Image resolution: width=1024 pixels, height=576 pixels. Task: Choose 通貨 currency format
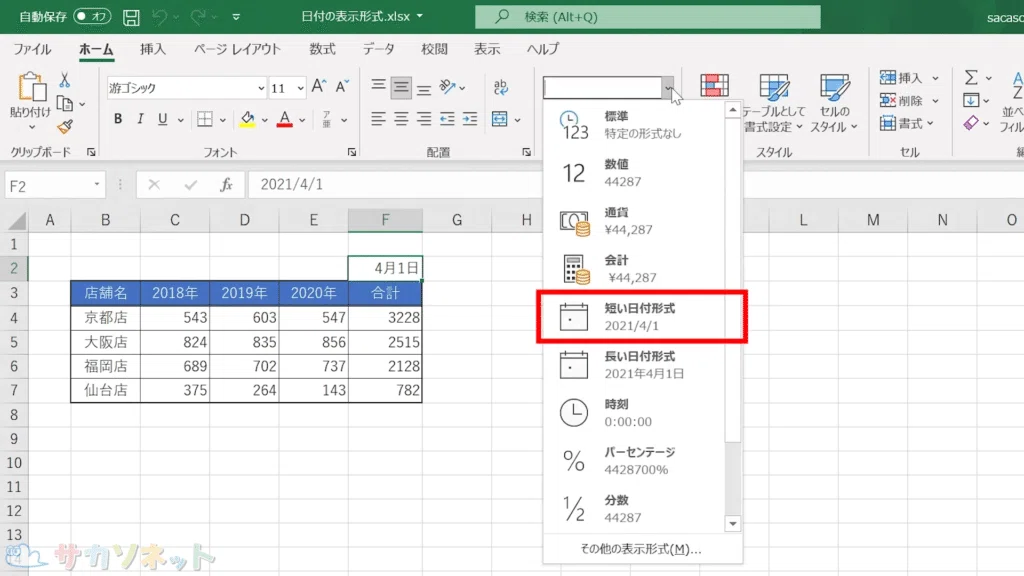633,221
